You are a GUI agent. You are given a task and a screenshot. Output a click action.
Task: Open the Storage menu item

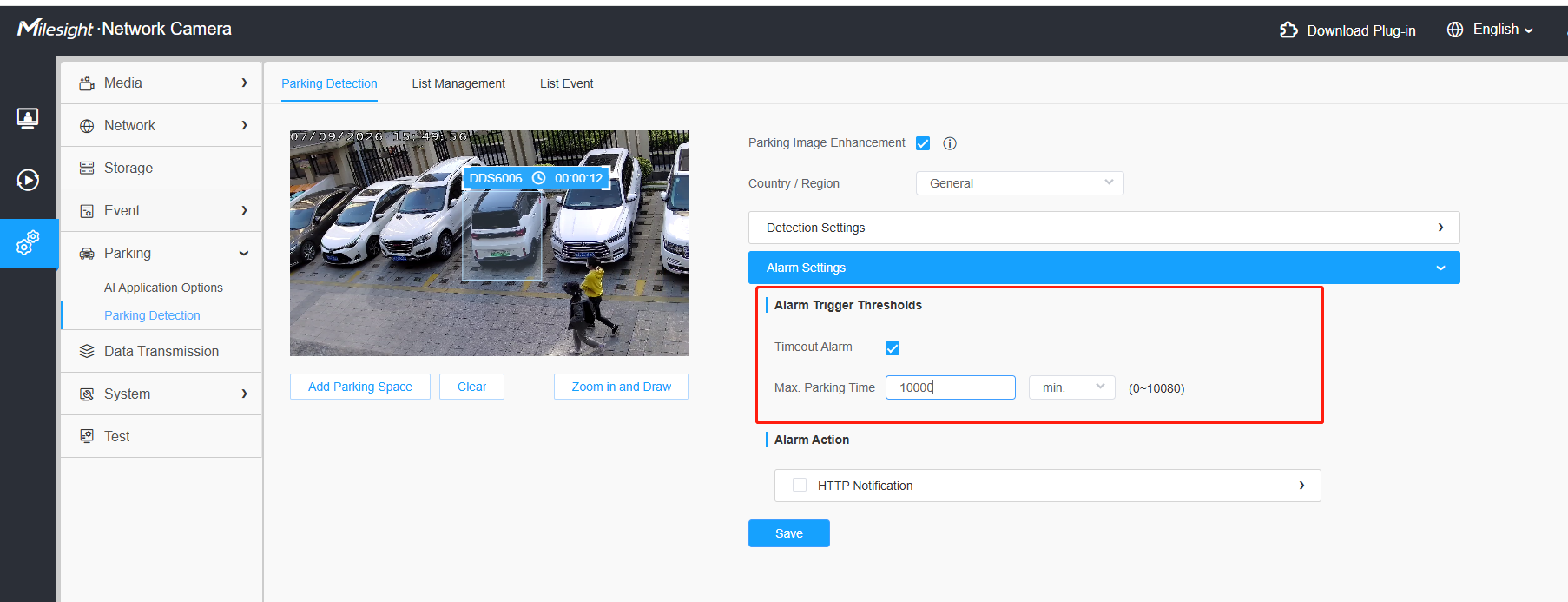(161, 168)
